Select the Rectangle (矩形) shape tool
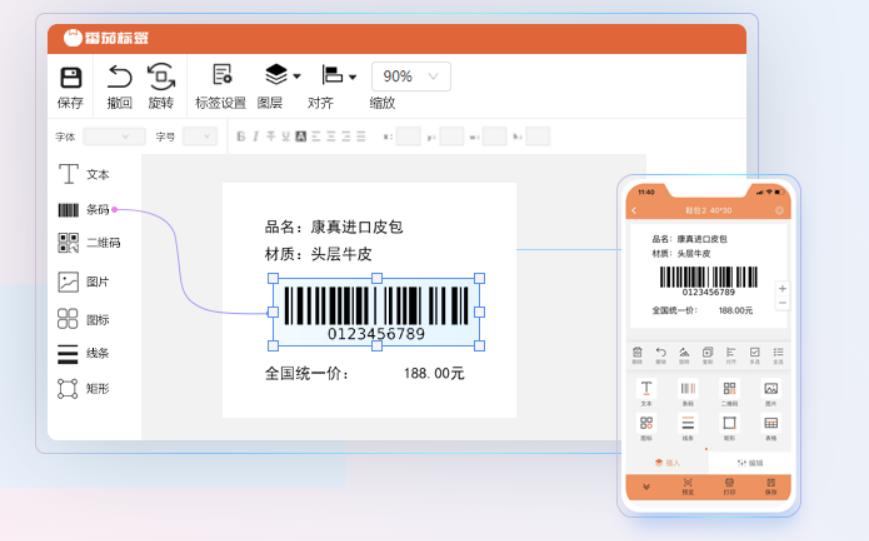Viewport: 869px width, 541px height. coord(84,388)
